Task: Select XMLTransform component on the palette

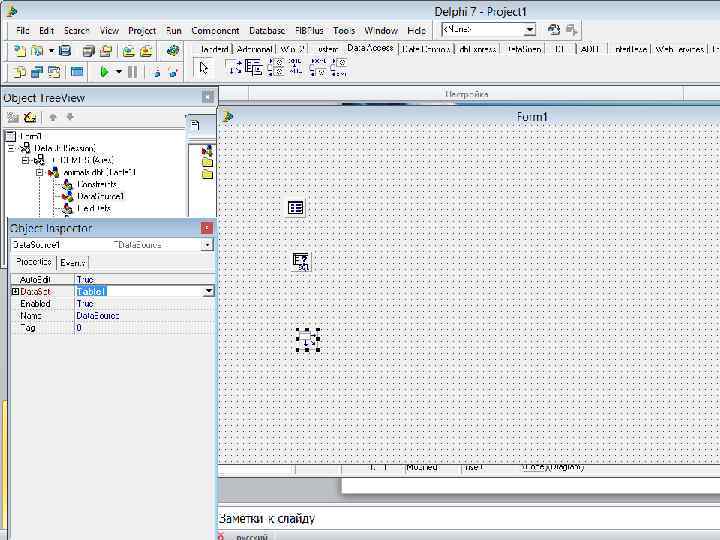Action: point(296,68)
